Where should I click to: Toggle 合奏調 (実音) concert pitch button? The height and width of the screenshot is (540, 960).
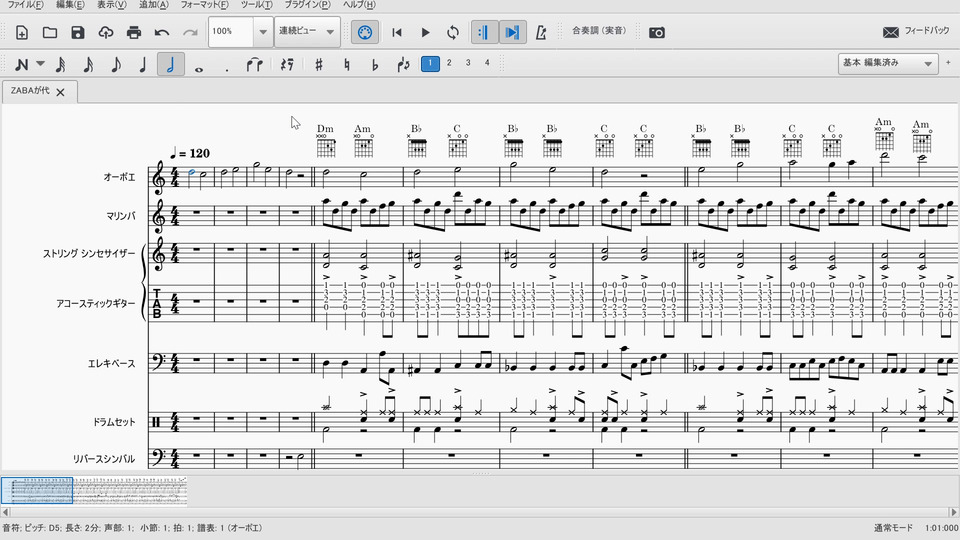coord(599,32)
